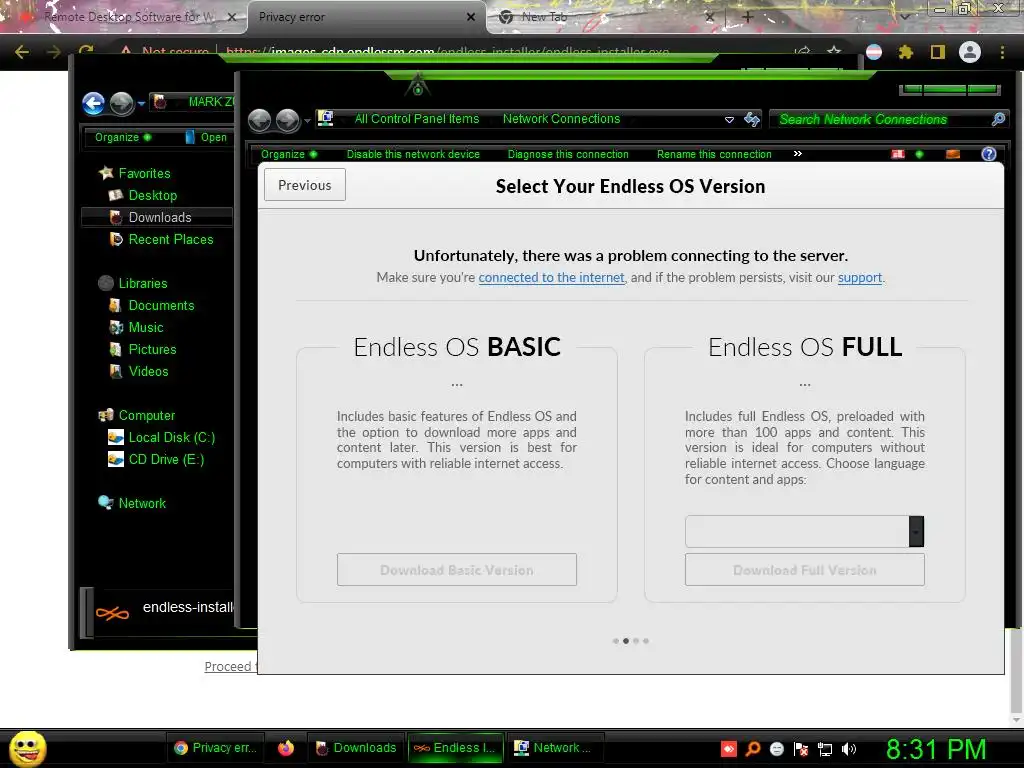Image resolution: width=1024 pixels, height=768 pixels.
Task: Open address bar history dropdown arrow
Action: pos(729,120)
